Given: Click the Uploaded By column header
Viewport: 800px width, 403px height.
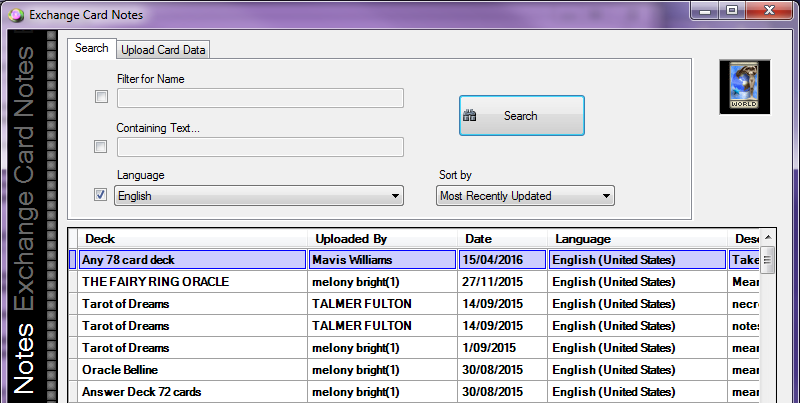Looking at the screenshot, I should 382,239.
